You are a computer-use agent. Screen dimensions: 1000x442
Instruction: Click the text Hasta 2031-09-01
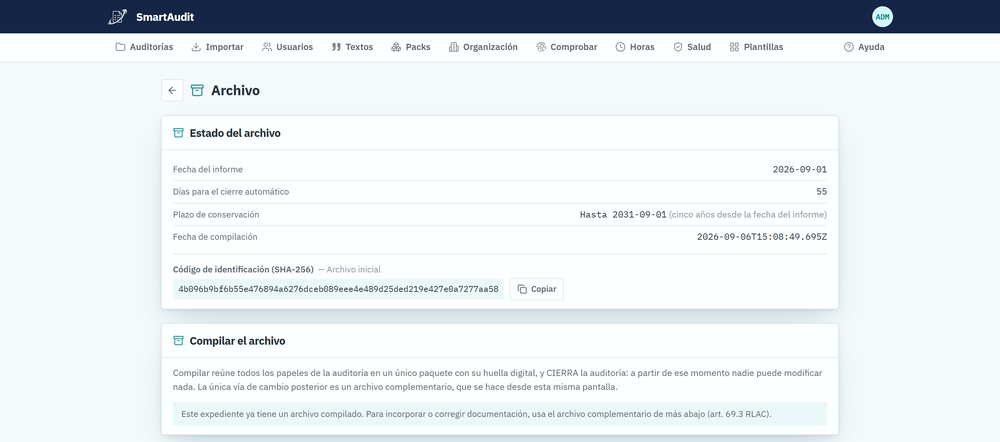pyautogui.click(x=623, y=214)
